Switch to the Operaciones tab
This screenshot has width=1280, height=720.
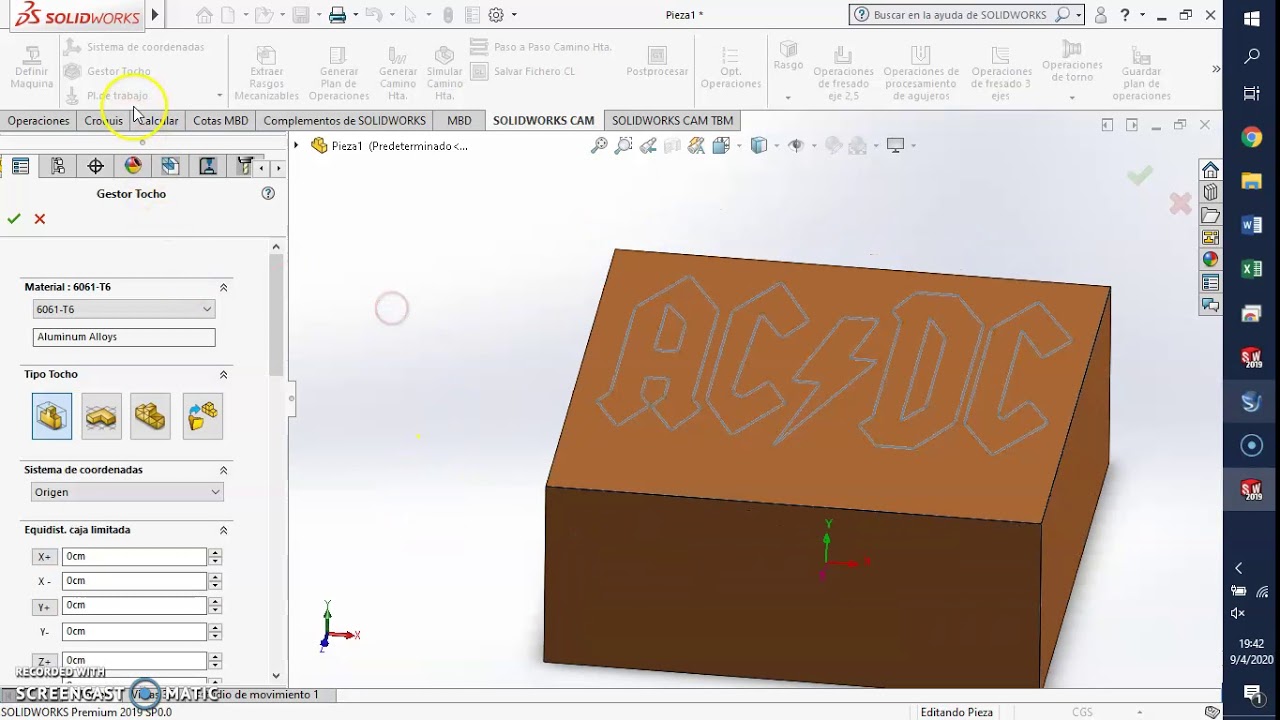(39, 120)
